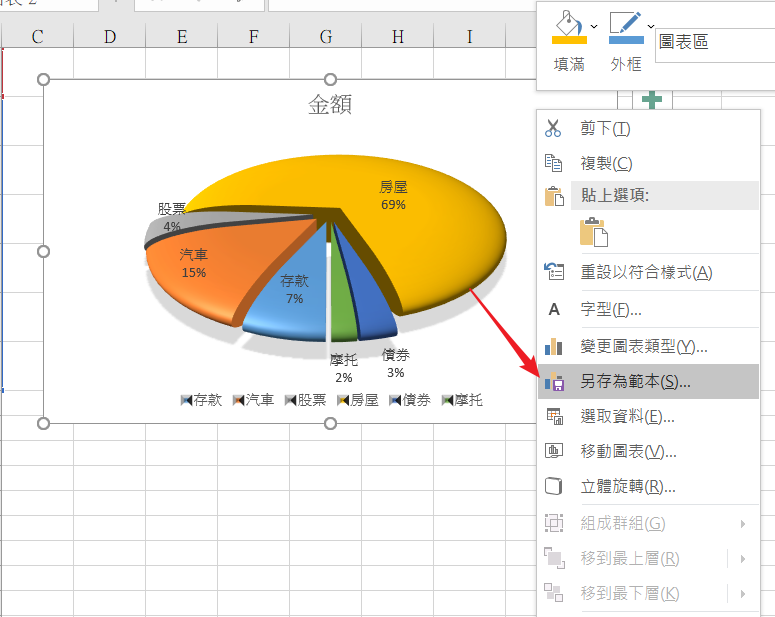This screenshot has width=775, height=617.
Task: Click the chart's top-center resize handle
Action: [x=330, y=80]
